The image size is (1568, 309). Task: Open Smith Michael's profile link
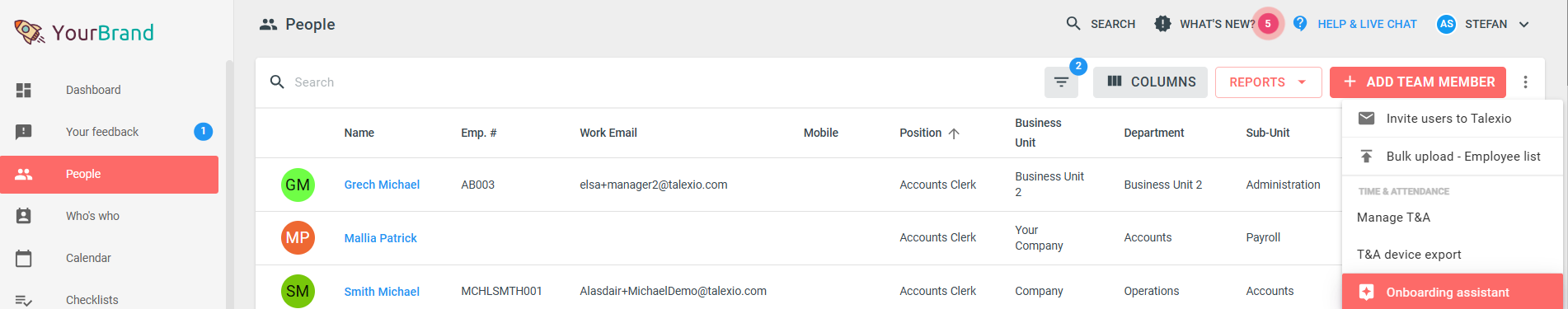[382, 292]
